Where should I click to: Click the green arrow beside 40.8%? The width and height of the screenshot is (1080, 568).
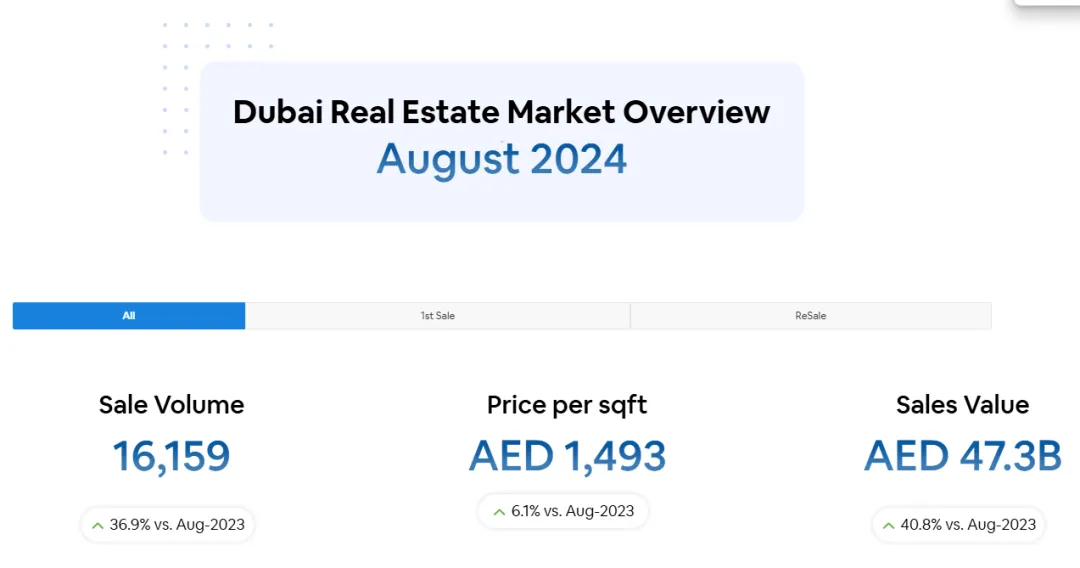coord(889,525)
